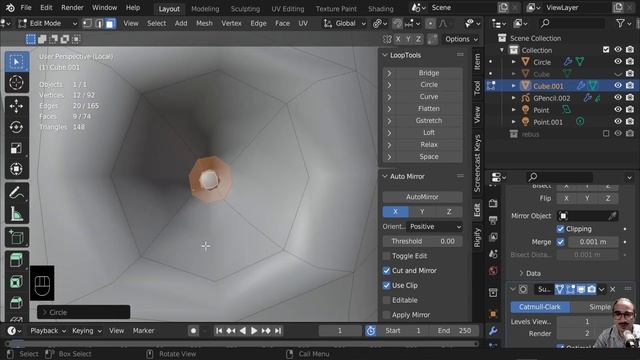Click the AutoMirror button
Viewport: 640px width, 360px height.
tap(422, 197)
